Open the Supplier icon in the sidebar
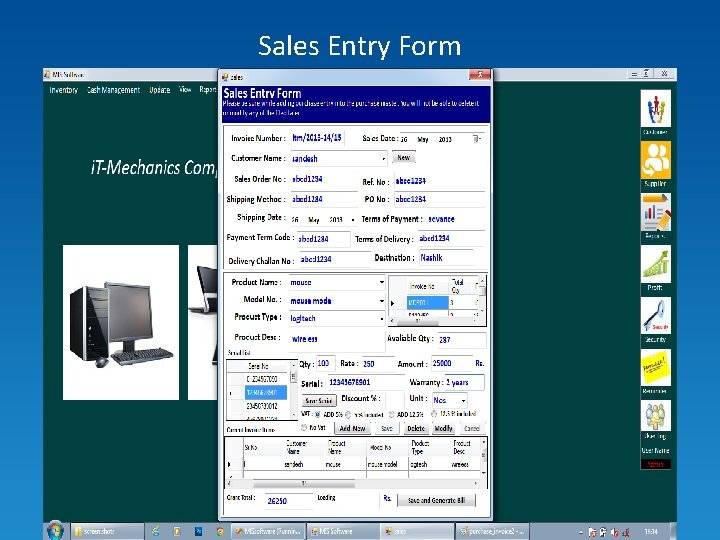The height and width of the screenshot is (540, 720). click(x=656, y=160)
